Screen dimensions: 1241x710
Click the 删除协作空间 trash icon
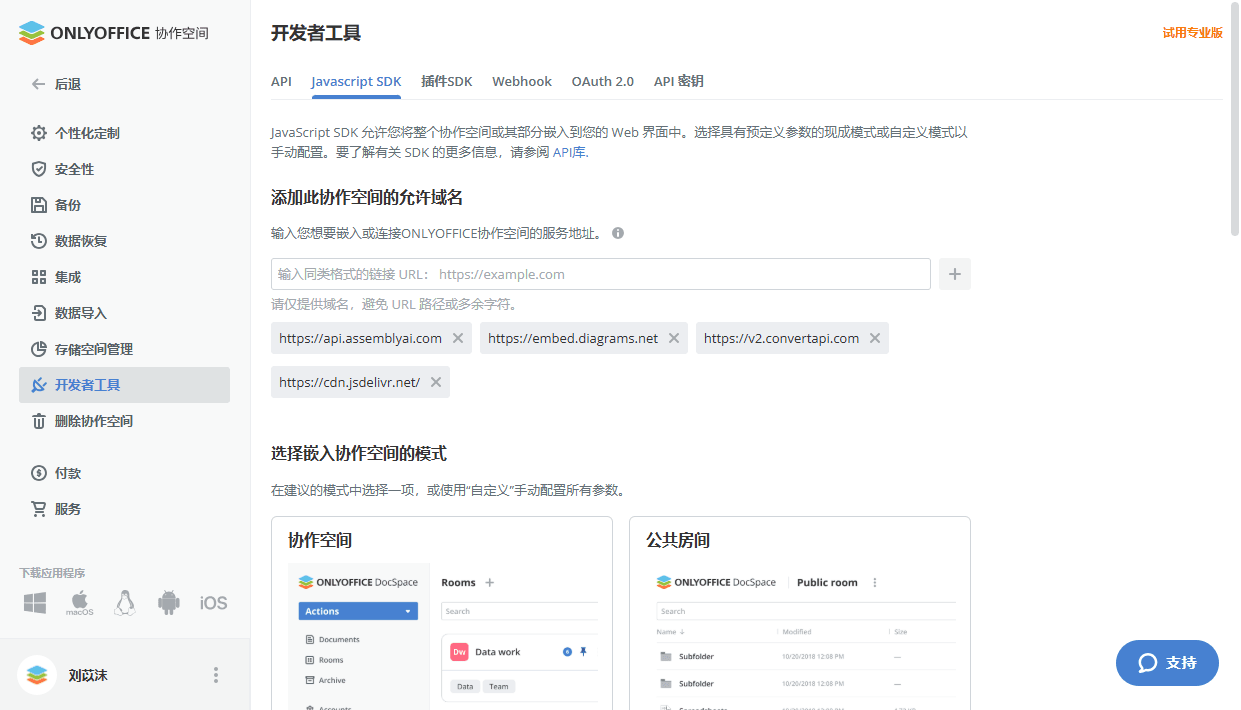[39, 421]
